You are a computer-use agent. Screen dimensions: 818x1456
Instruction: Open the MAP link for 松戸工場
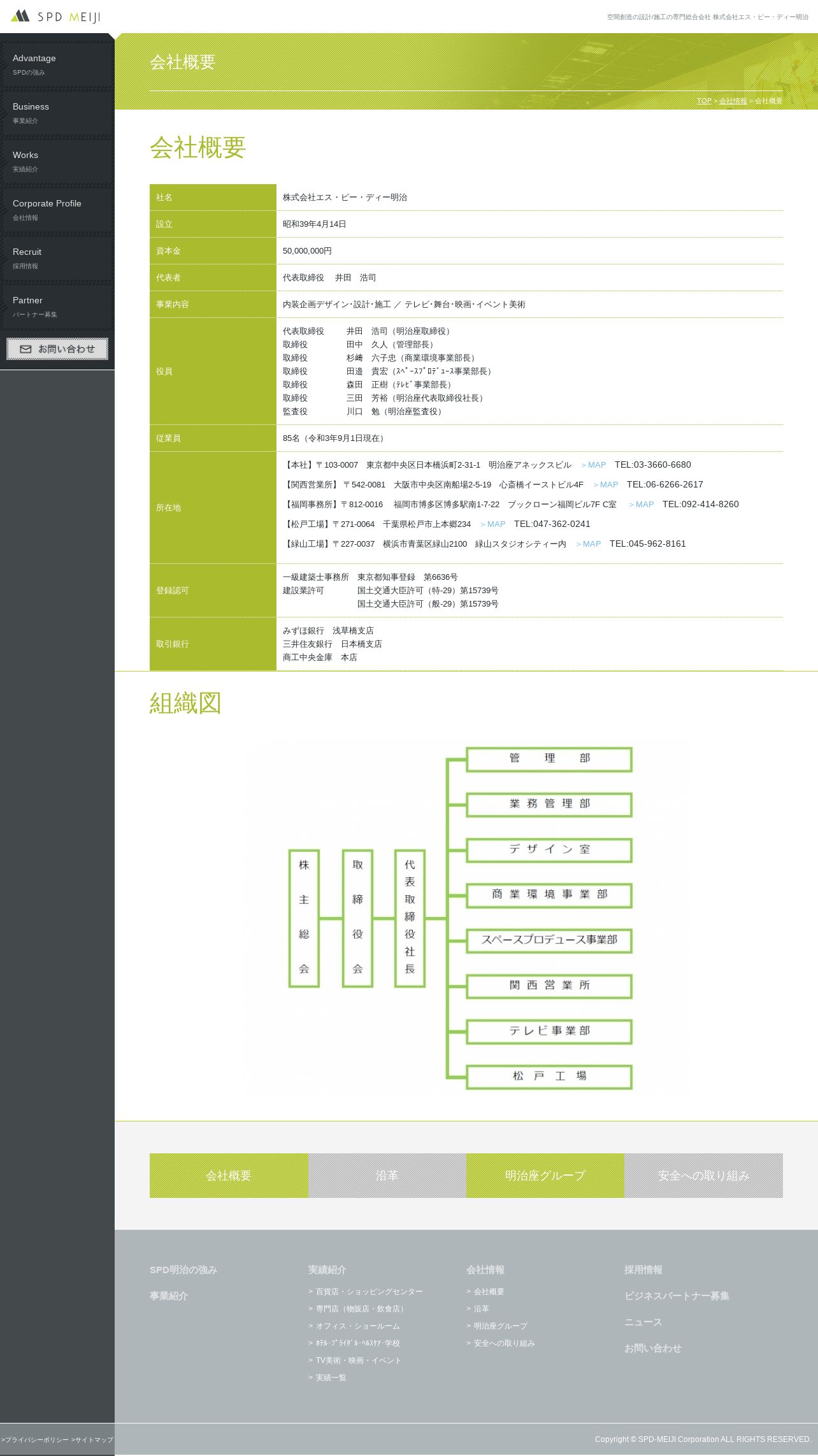[492, 524]
